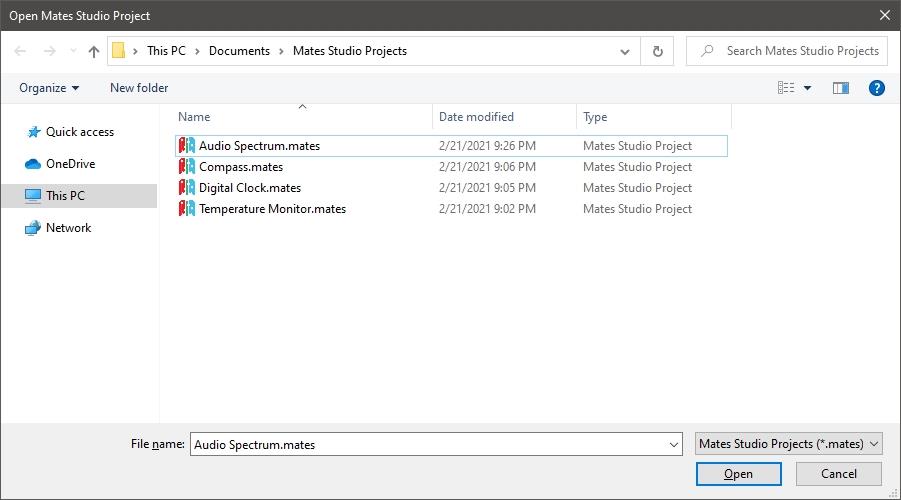Select the Digital Clock.mates file

(x=451, y=188)
